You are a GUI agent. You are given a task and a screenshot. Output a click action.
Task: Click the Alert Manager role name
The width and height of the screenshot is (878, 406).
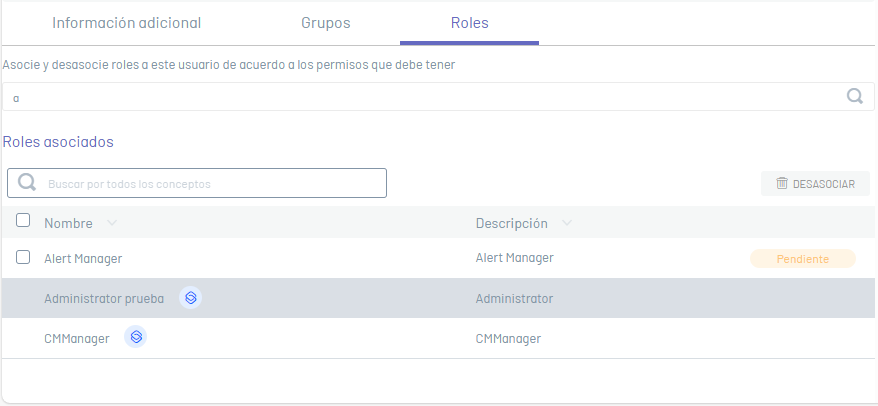(83, 258)
